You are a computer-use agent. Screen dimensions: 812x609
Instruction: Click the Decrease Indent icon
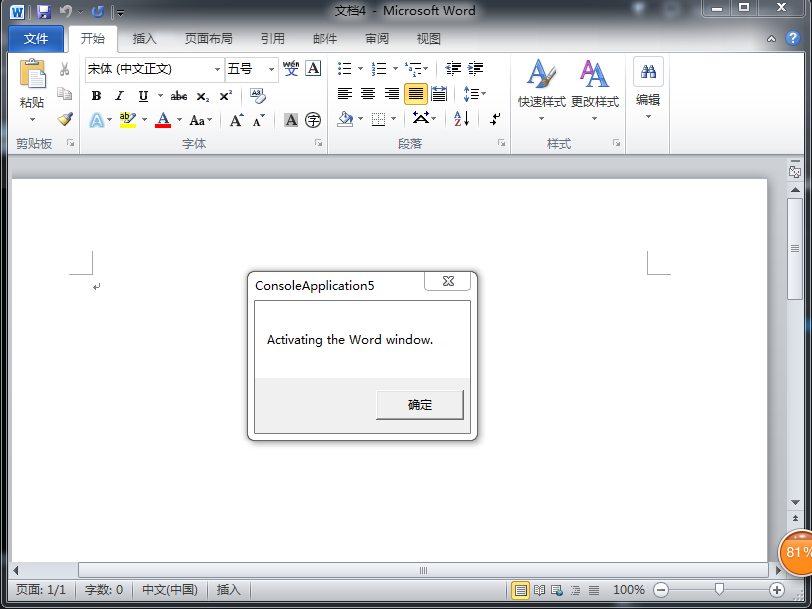(x=453, y=68)
